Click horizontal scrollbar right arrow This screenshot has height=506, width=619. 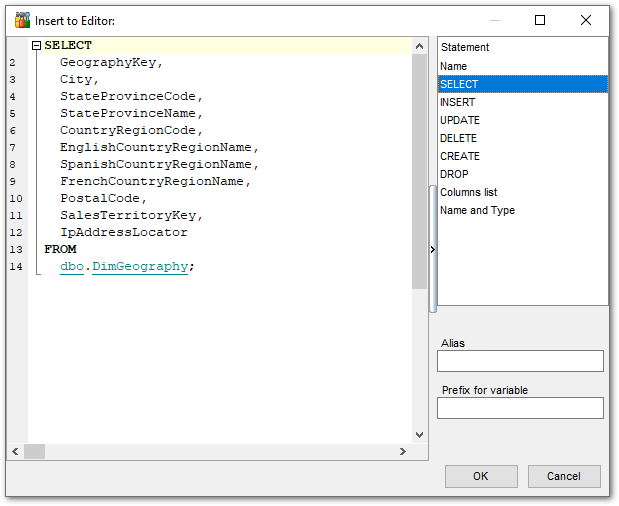point(403,452)
